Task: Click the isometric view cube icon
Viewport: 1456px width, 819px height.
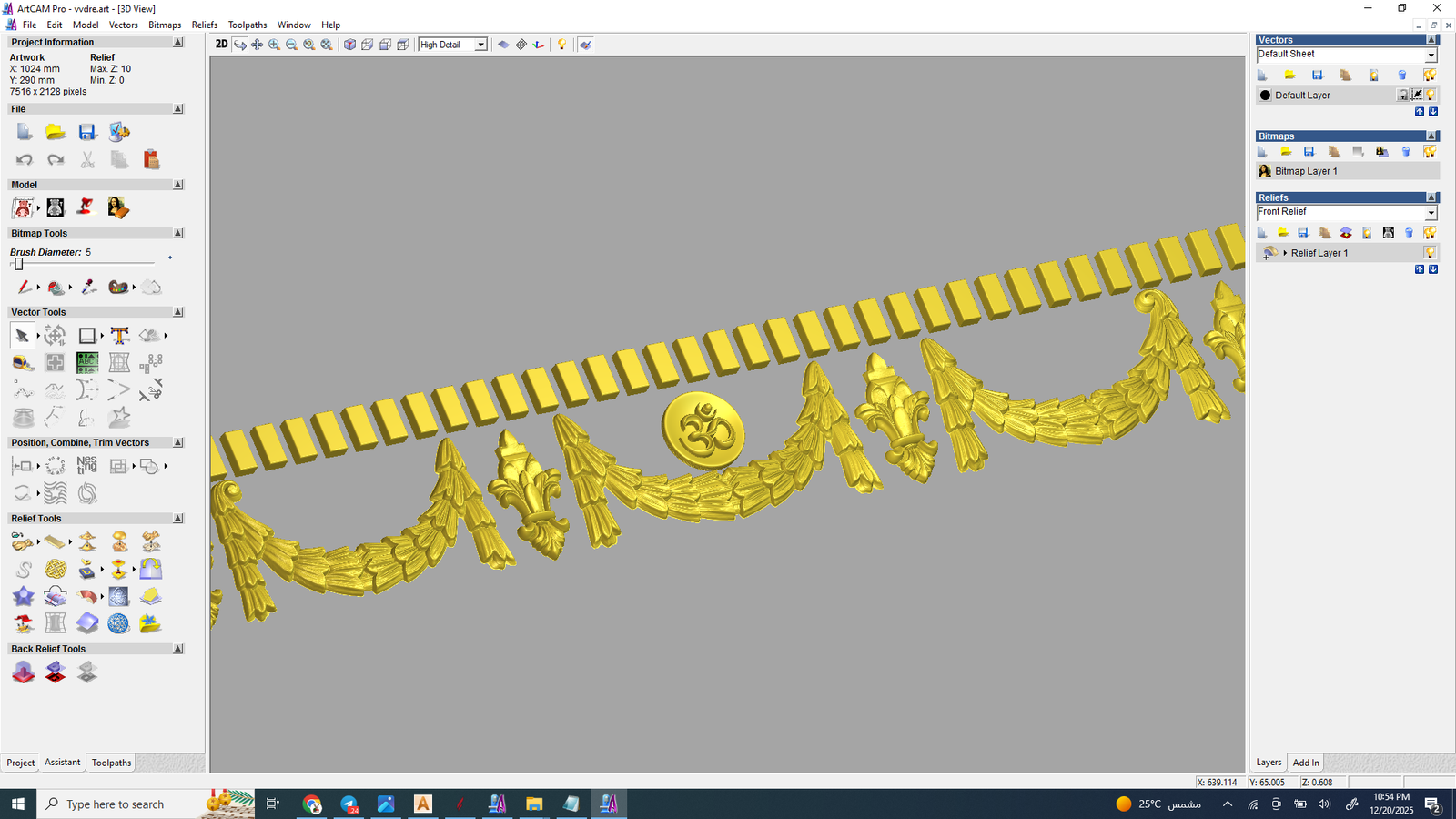Action: pyautogui.click(x=349, y=45)
